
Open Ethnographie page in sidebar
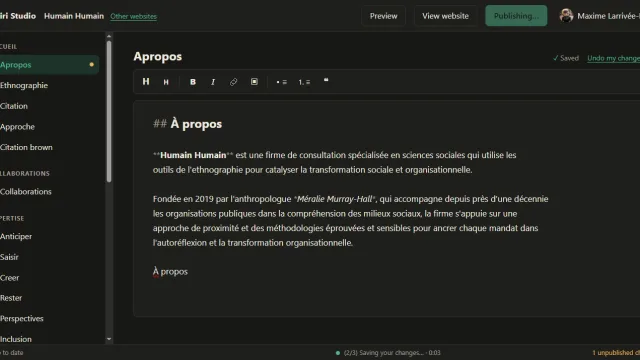[x=24, y=85]
